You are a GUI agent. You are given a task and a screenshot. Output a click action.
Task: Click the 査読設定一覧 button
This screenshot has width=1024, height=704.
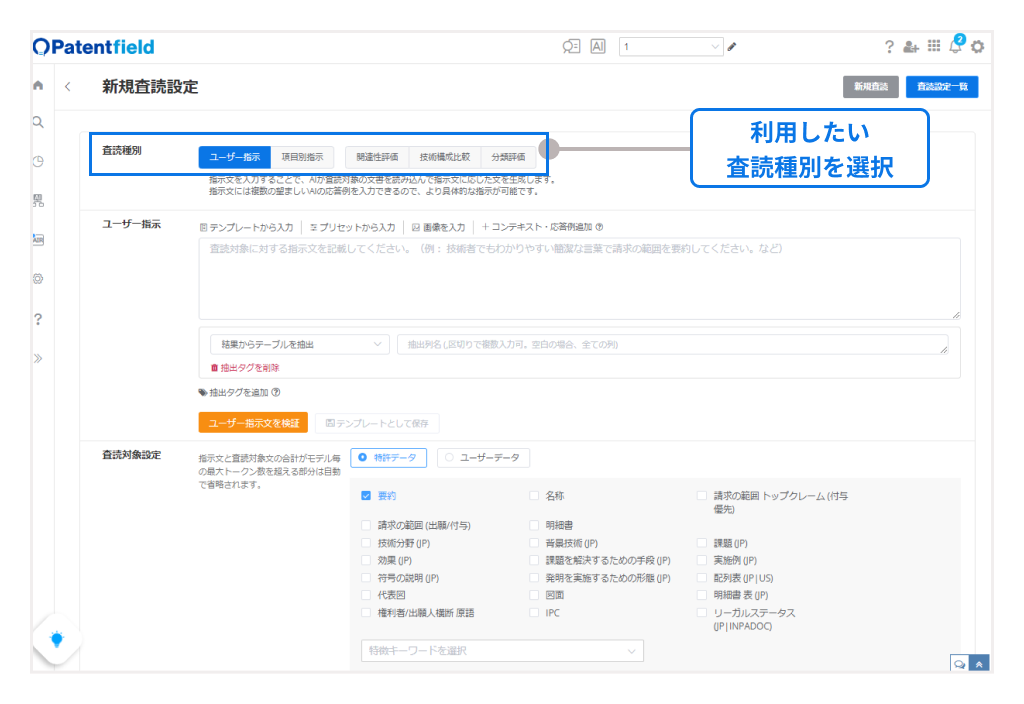click(x=941, y=87)
